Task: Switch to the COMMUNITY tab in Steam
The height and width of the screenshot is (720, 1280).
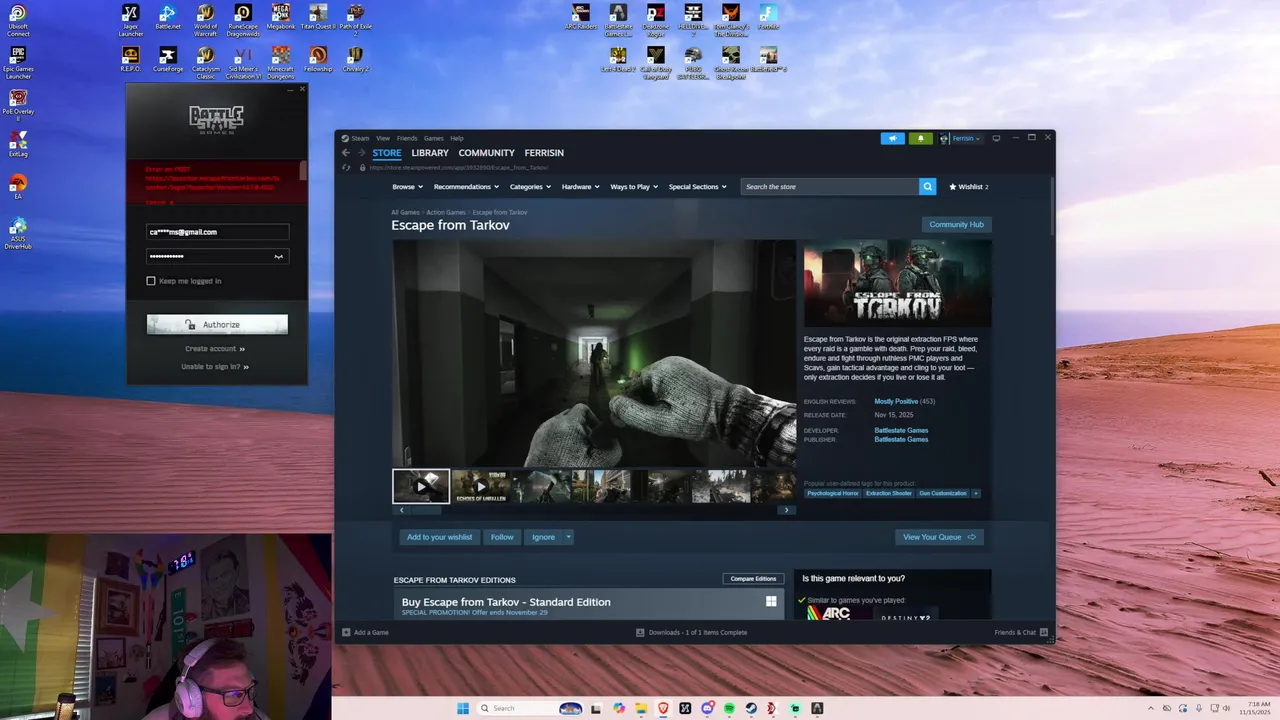Action: (487, 153)
